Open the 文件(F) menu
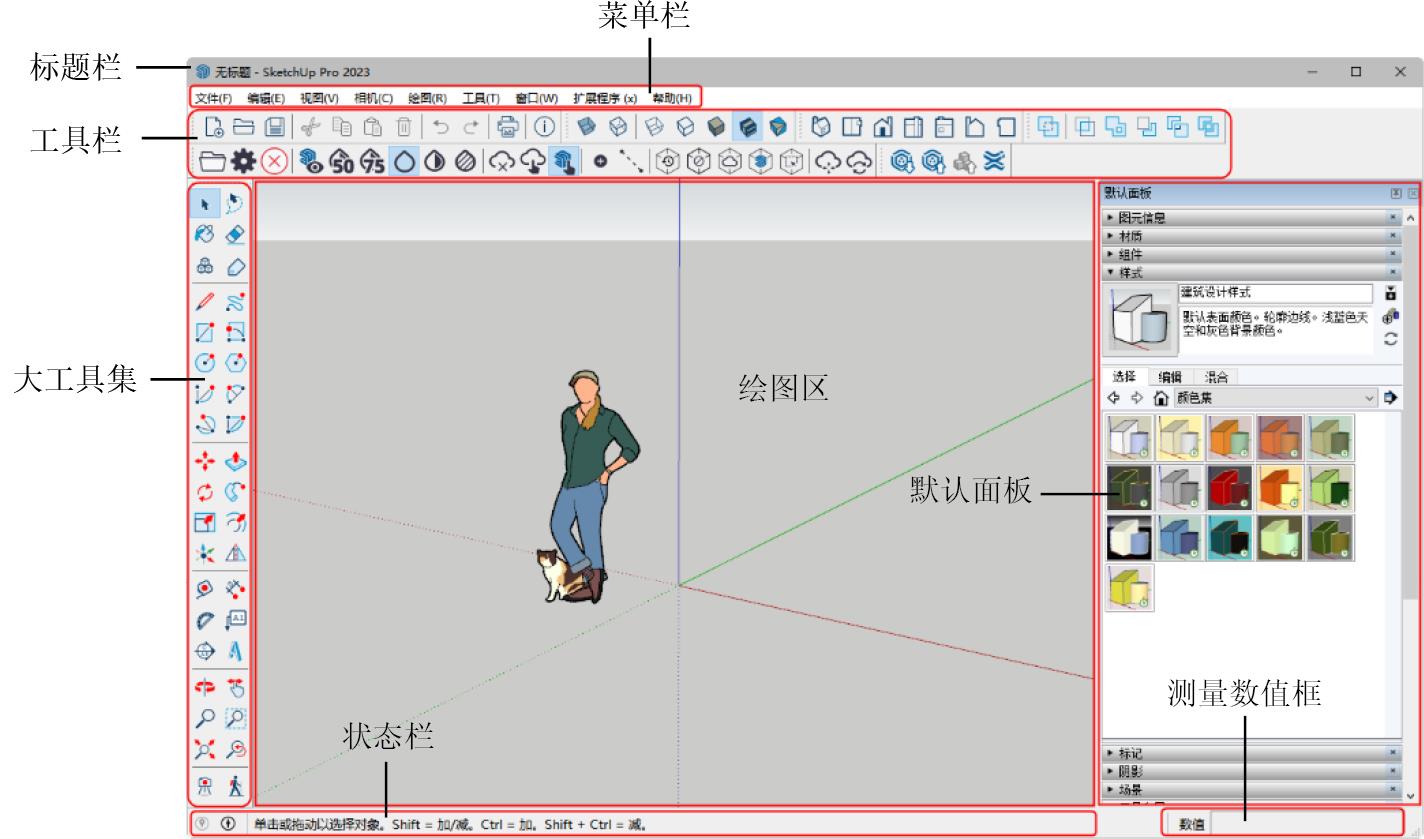 213,98
